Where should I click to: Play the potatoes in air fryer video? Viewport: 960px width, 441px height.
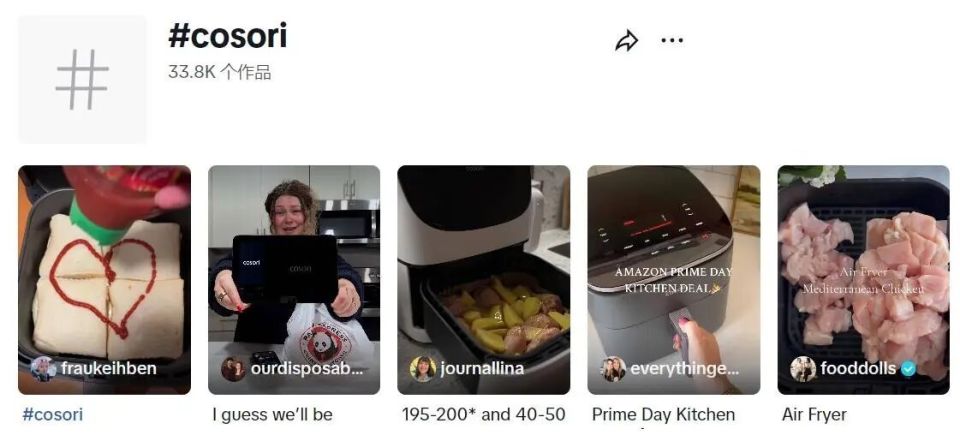tap(484, 280)
